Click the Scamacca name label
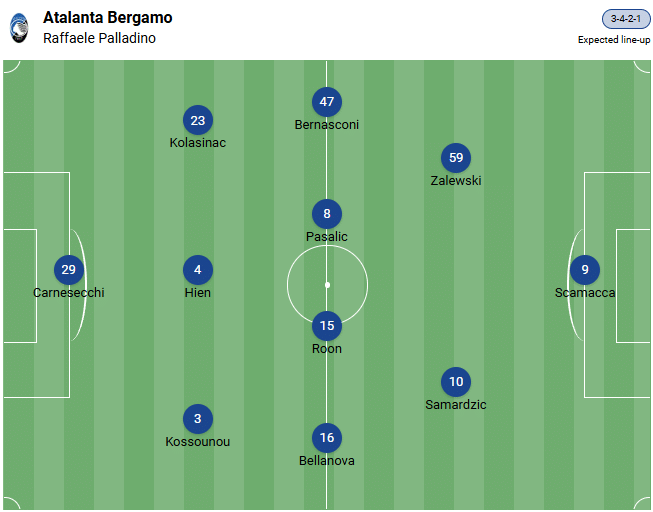Viewport: 653px width, 512px height. 585,293
